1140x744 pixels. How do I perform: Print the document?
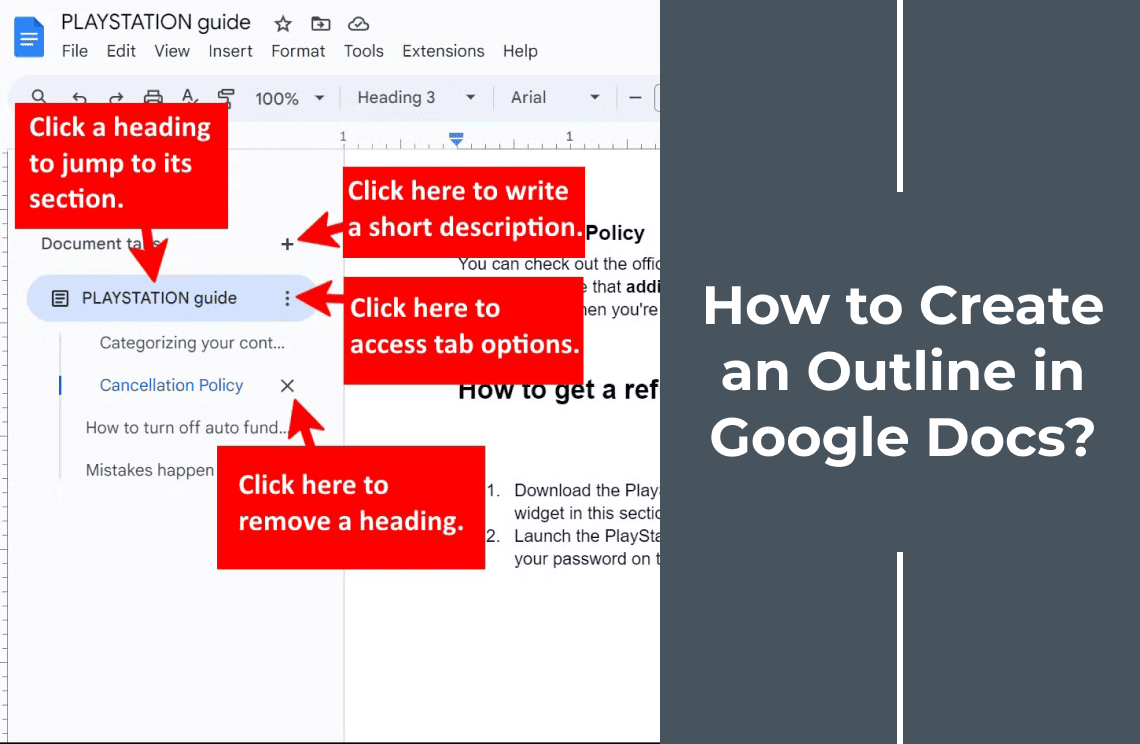click(153, 97)
